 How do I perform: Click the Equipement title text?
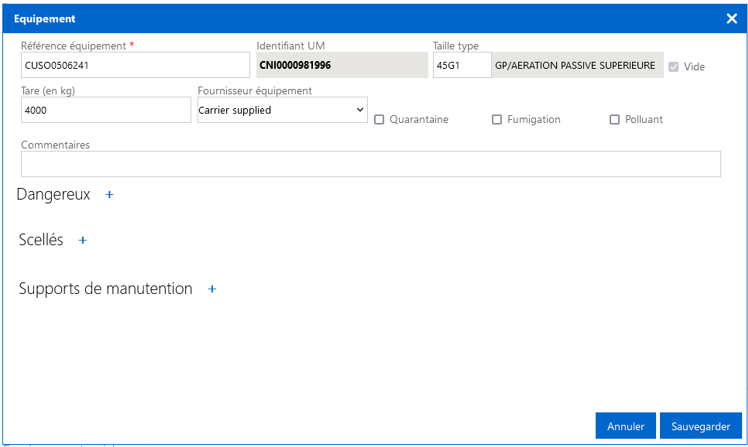[44, 19]
